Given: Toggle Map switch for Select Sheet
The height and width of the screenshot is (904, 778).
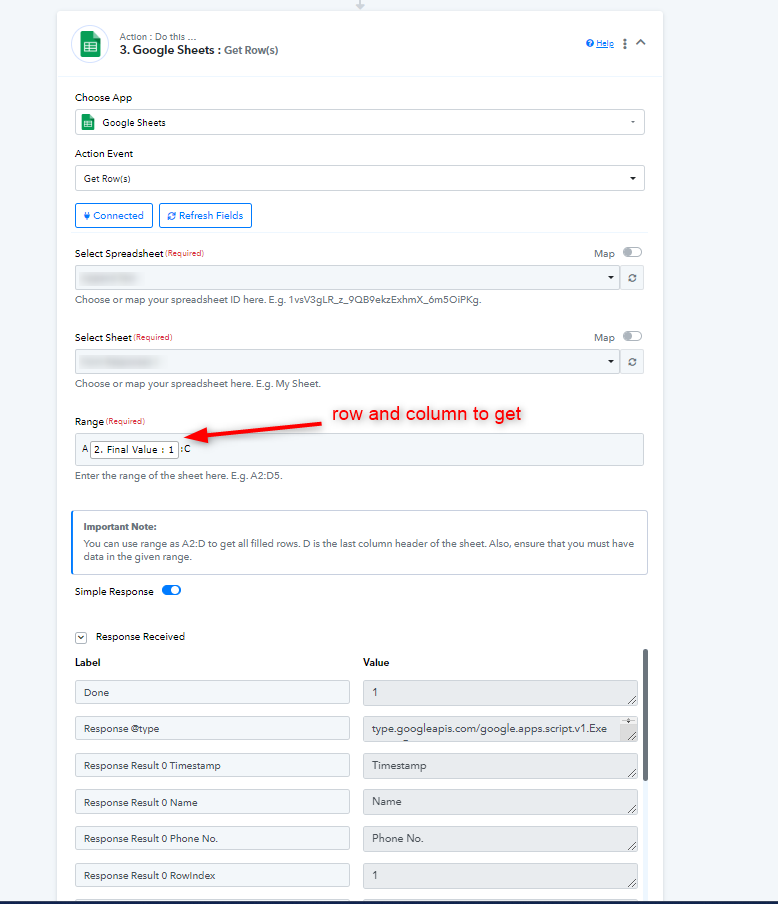Looking at the screenshot, I should click(x=632, y=336).
